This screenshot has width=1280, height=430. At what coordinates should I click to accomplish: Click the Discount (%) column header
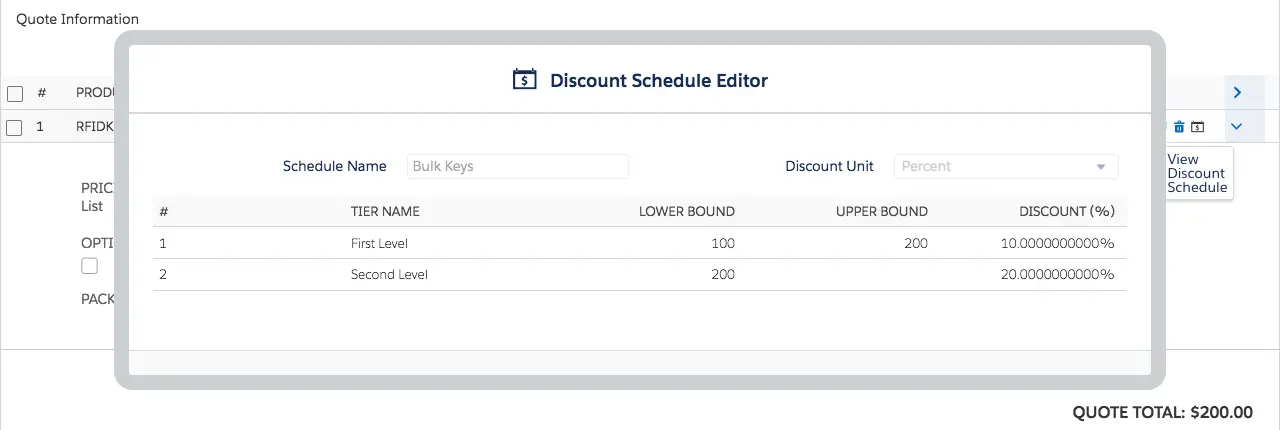1067,212
